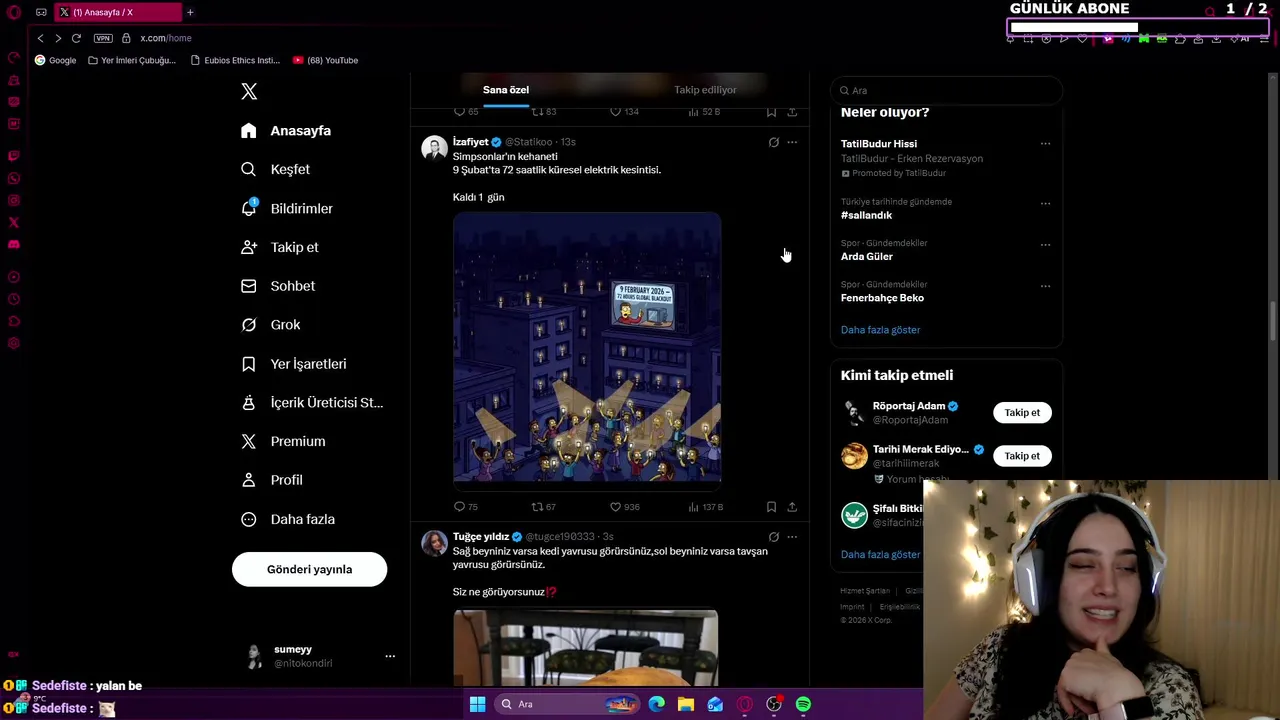Click Daha fazla göster under Kimi takip etmeli
The image size is (1280, 720).
tap(880, 554)
